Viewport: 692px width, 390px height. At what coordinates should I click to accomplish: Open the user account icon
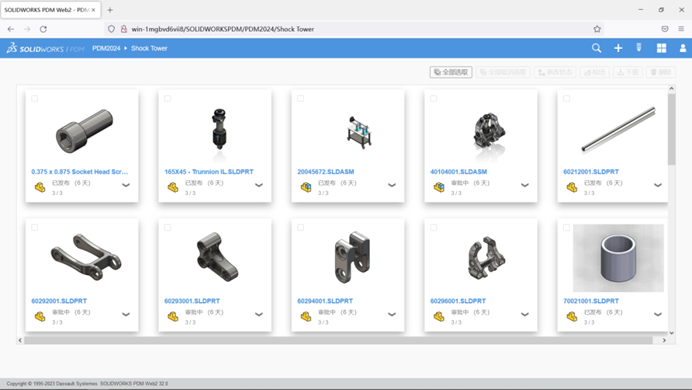point(682,48)
